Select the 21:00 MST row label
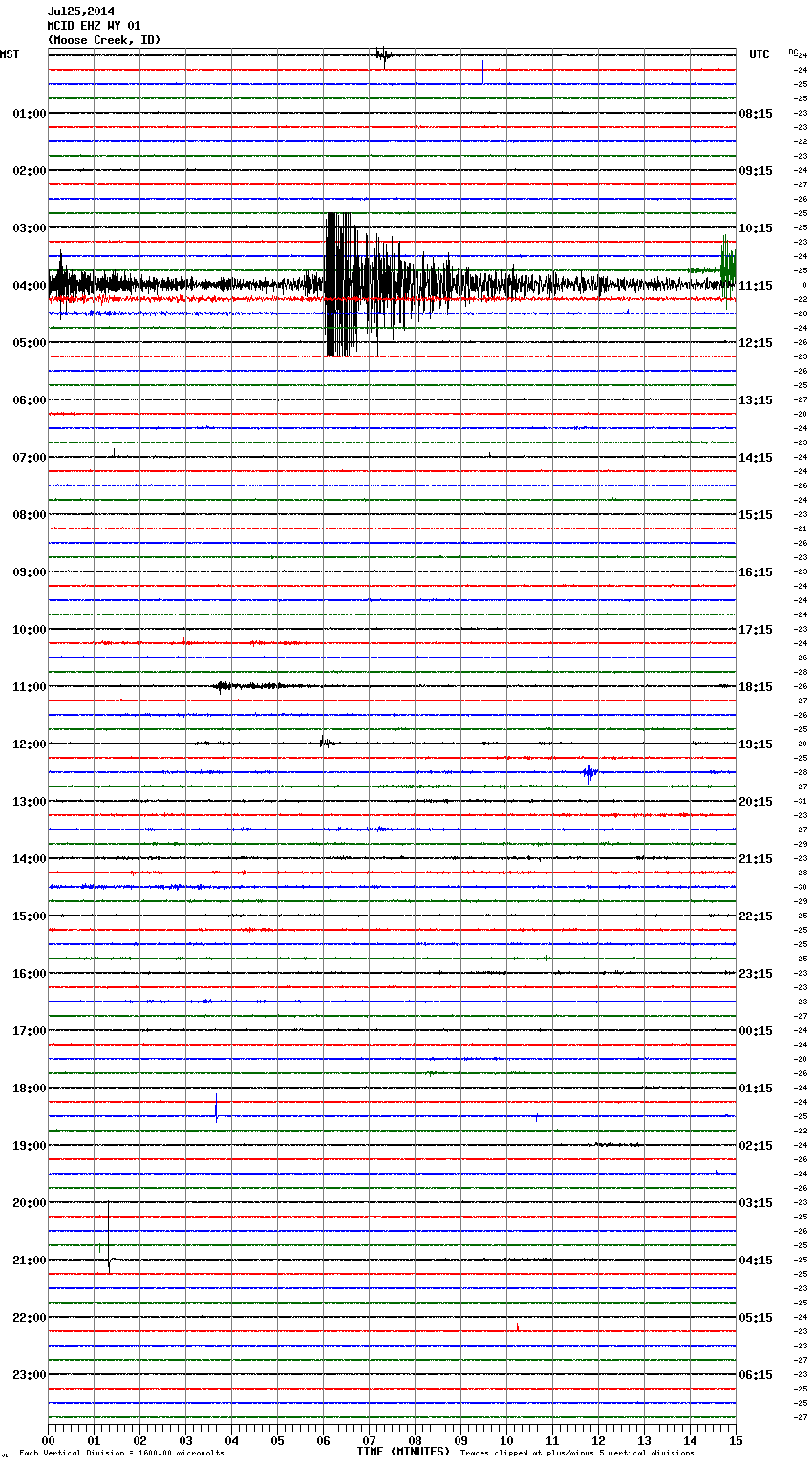Image resolution: width=812 pixels, height=1466 pixels. click(x=30, y=1261)
